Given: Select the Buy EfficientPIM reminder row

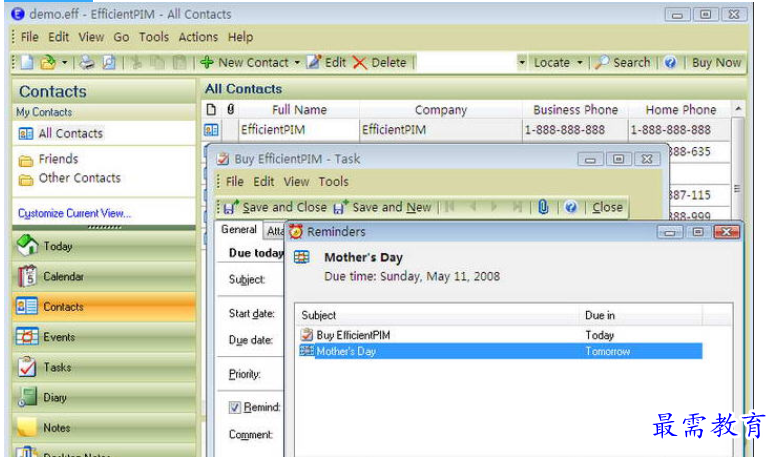Looking at the screenshot, I should click(x=501, y=335).
